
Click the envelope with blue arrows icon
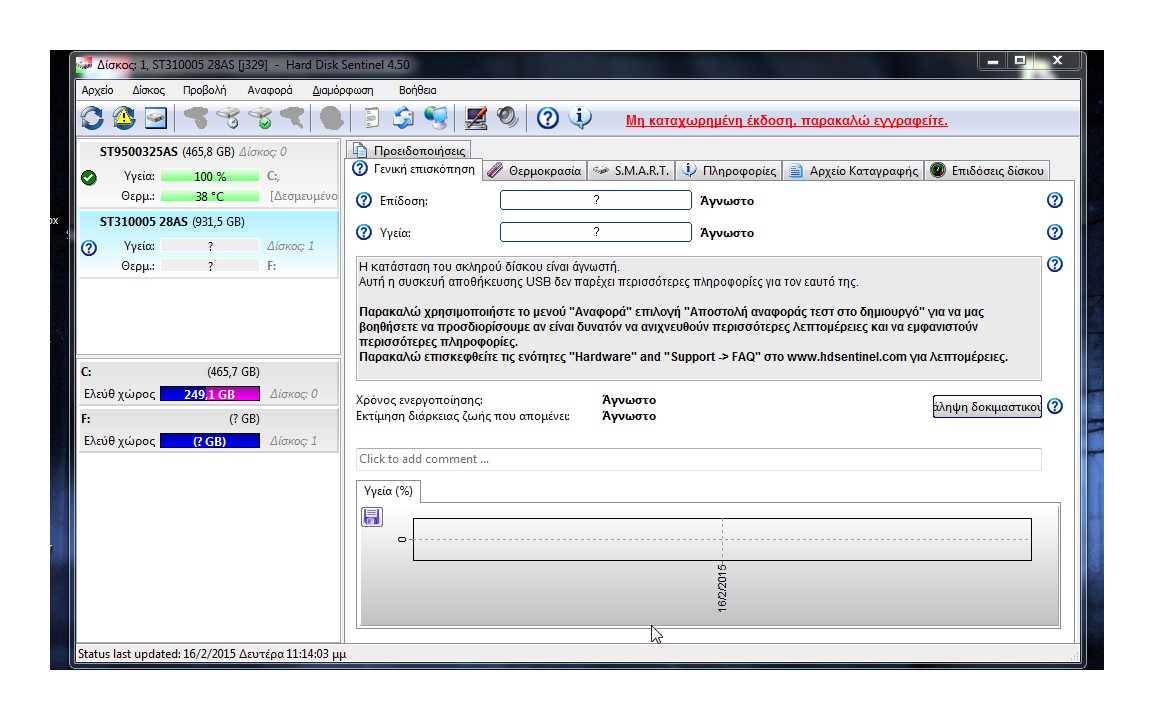403,118
